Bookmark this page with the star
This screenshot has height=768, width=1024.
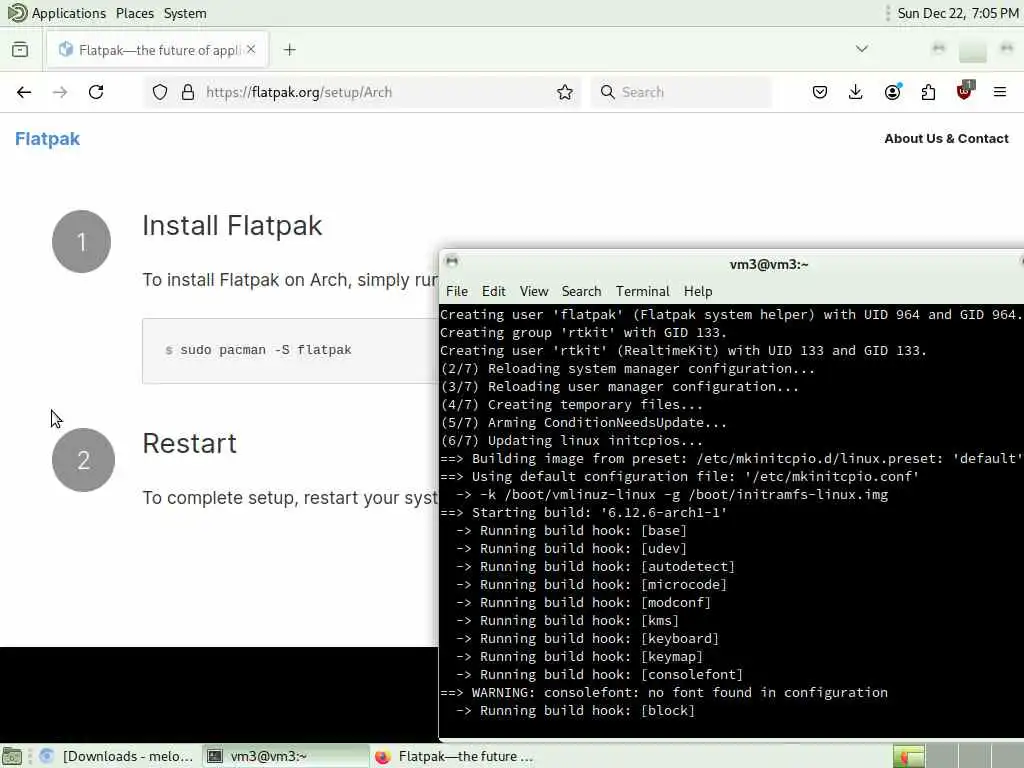click(565, 92)
